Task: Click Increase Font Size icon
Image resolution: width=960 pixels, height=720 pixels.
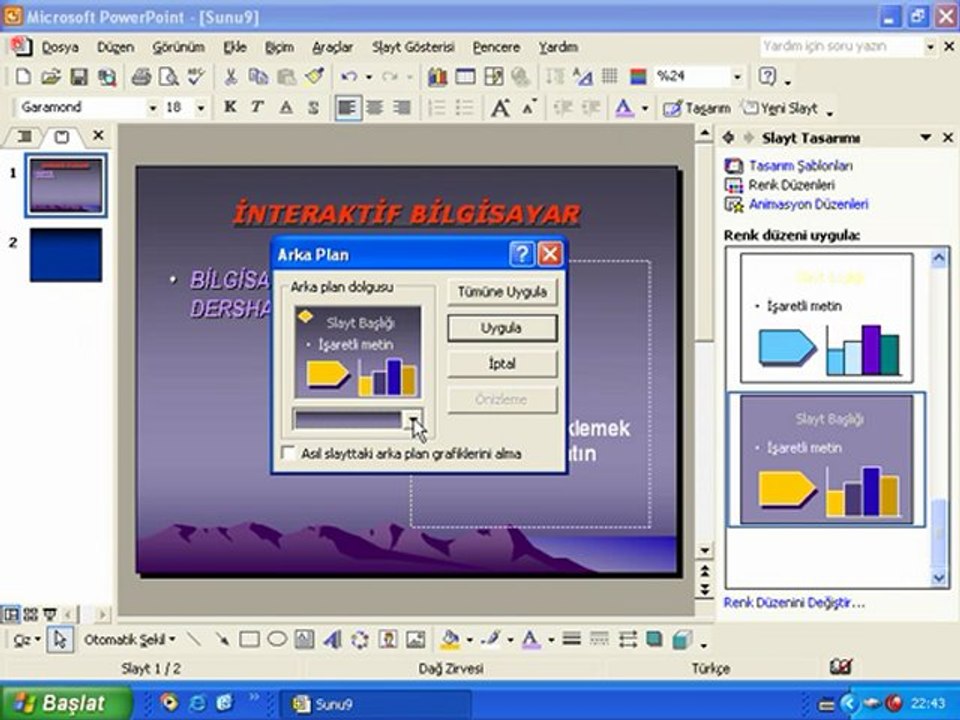Action: [500, 108]
